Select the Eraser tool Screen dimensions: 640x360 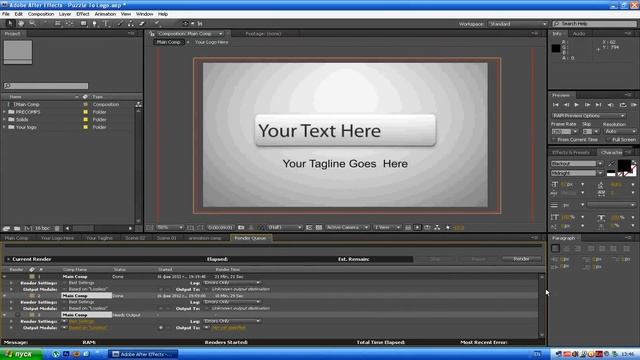tap(142, 24)
